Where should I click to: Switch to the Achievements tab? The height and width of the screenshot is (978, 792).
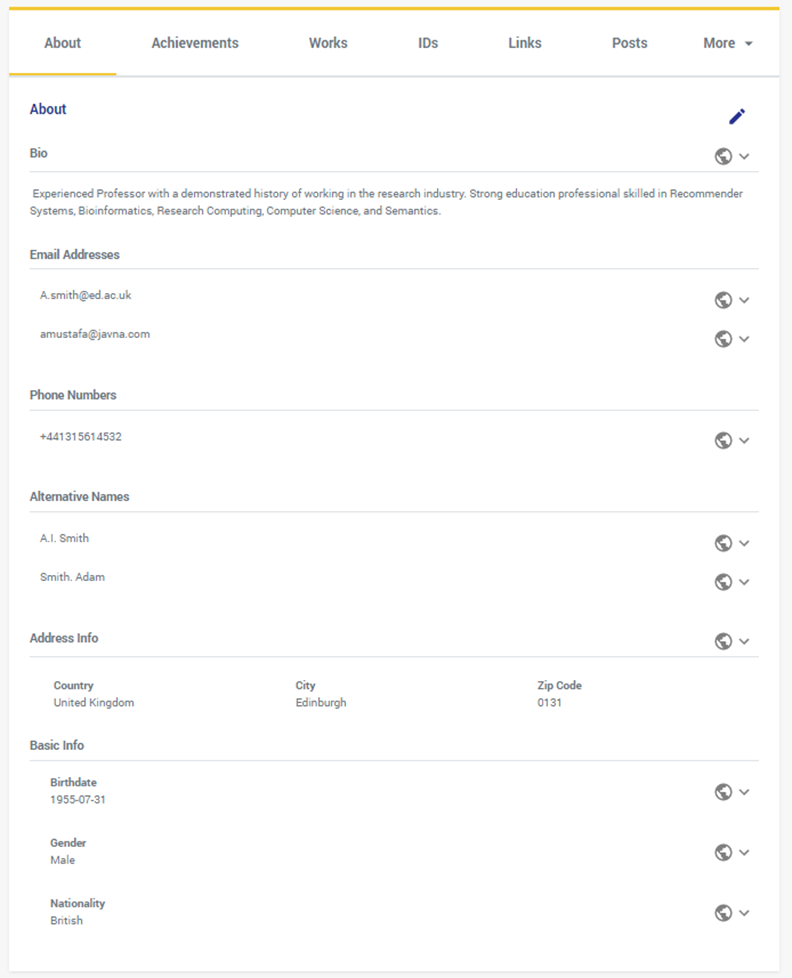point(195,43)
